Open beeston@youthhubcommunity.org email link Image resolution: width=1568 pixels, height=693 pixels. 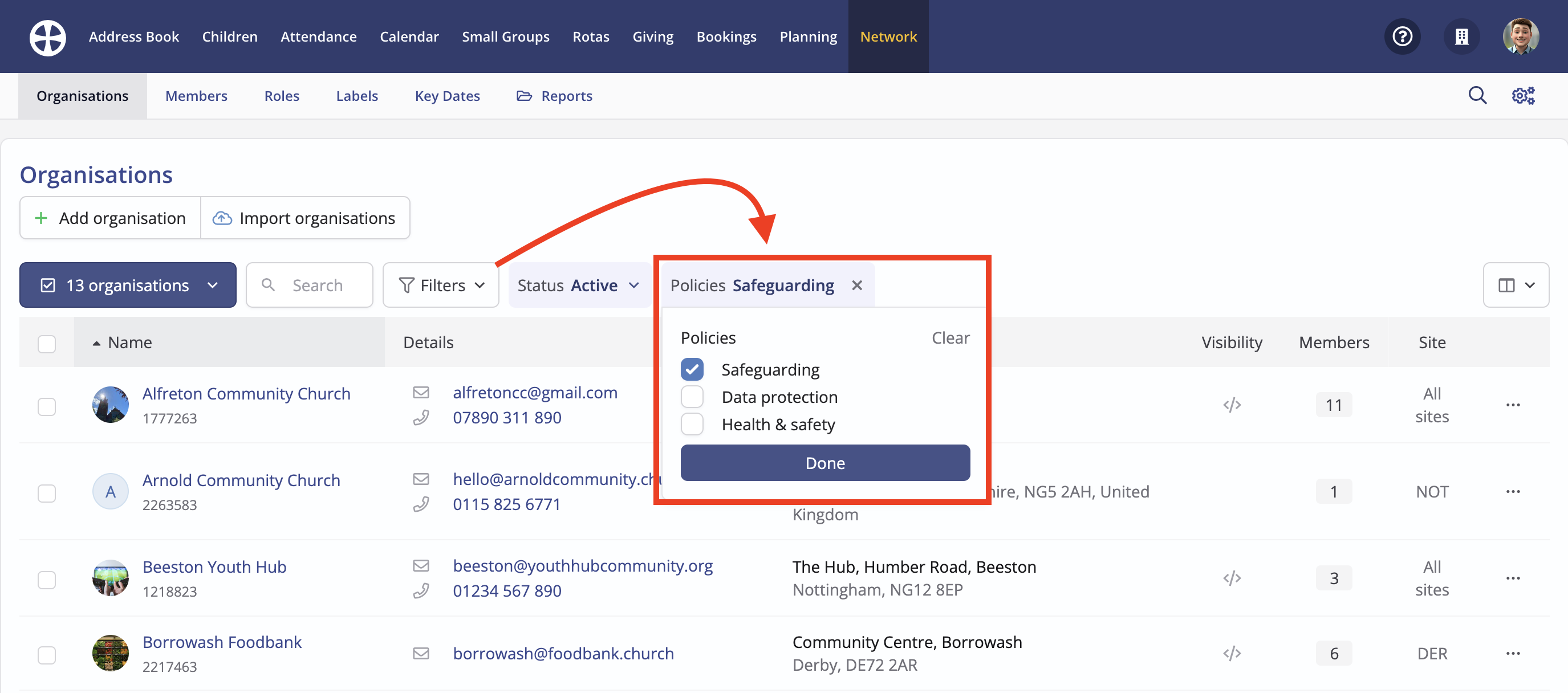583,566
